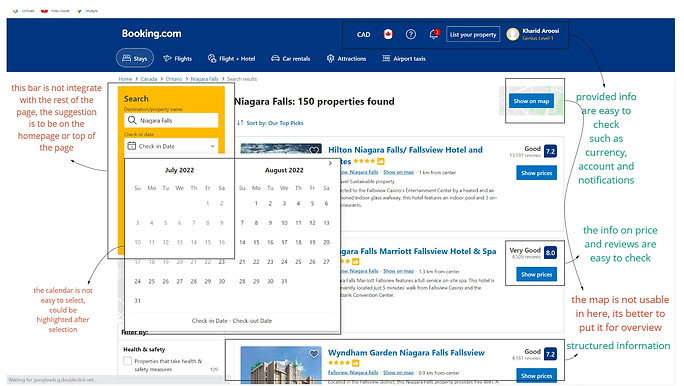Open the Attractions tab
The height and width of the screenshot is (386, 684).
tap(346, 58)
